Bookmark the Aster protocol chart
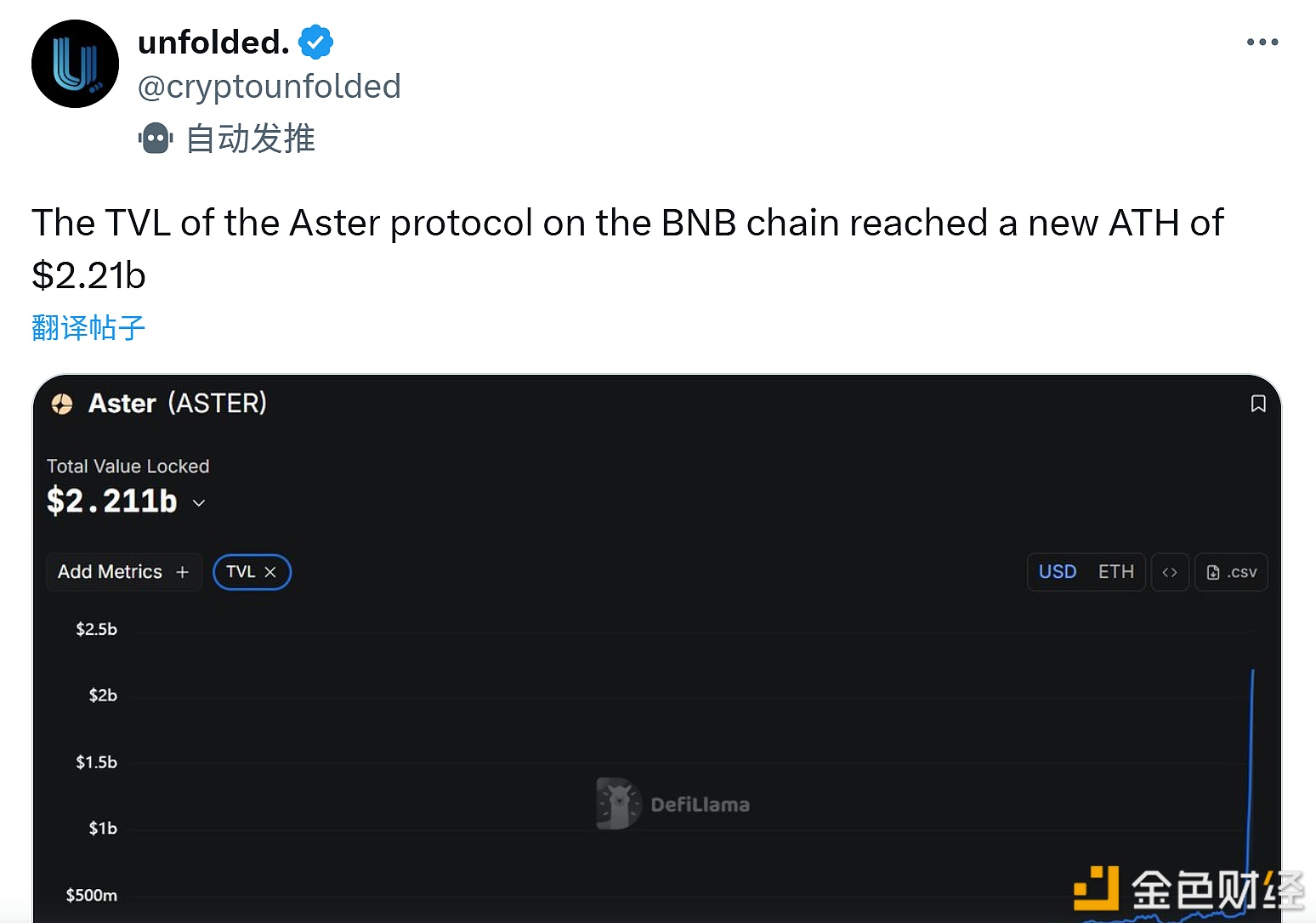The width and height of the screenshot is (1316, 923). click(1258, 404)
